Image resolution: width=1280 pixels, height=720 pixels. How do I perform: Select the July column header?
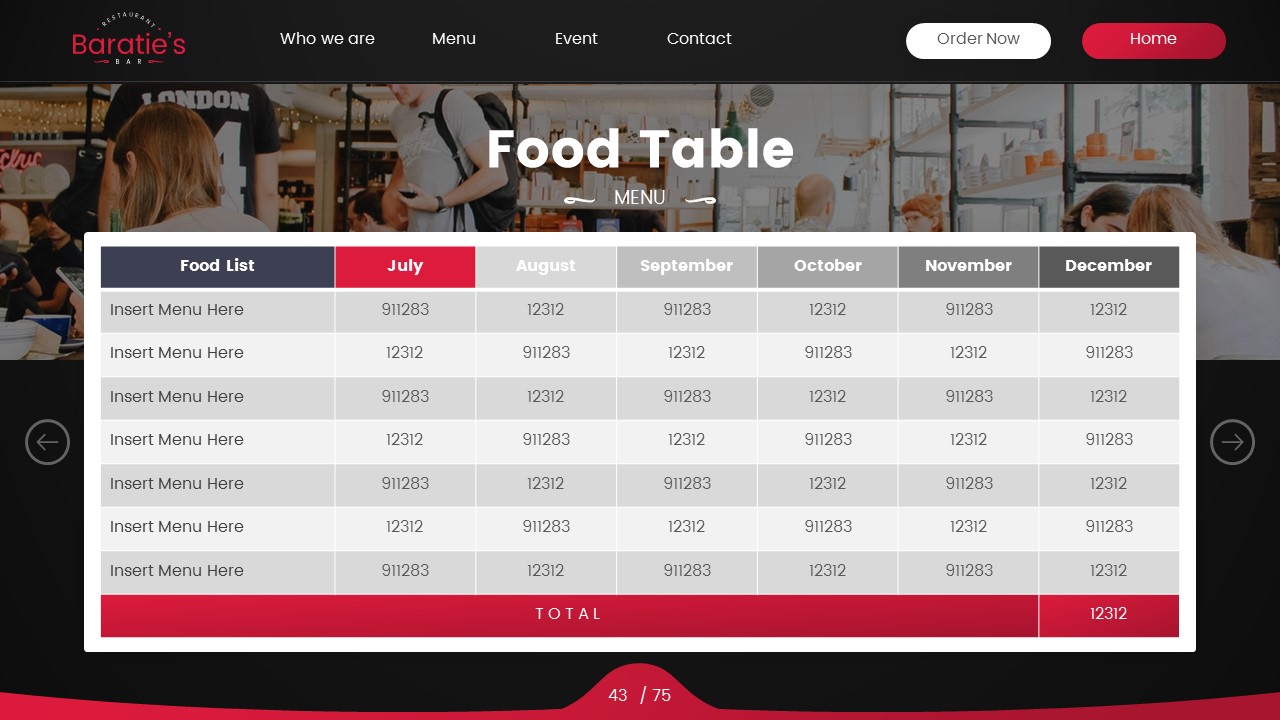click(x=405, y=266)
